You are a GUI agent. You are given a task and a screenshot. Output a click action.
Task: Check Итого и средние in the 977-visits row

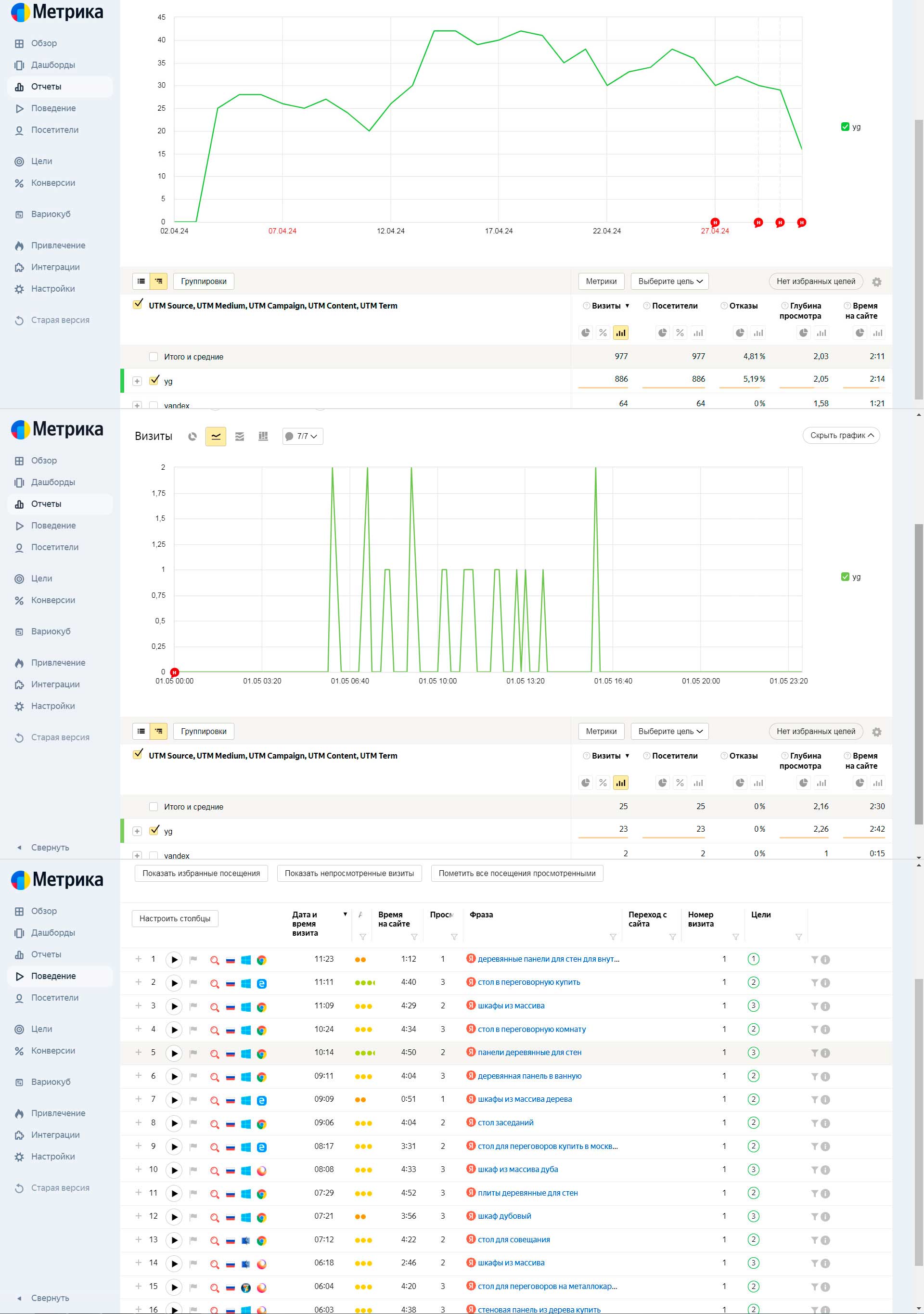154,357
